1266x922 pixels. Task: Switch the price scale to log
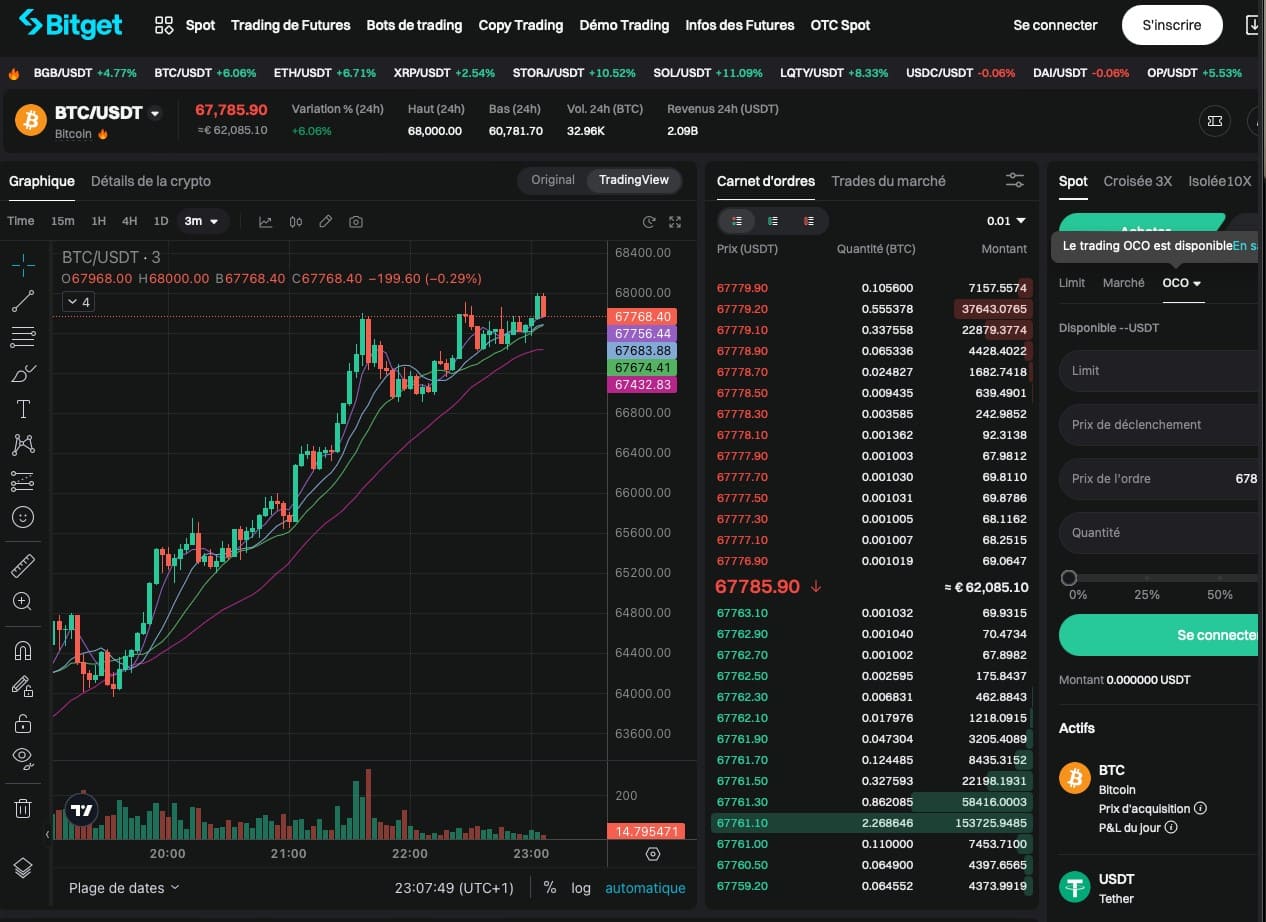coord(580,888)
